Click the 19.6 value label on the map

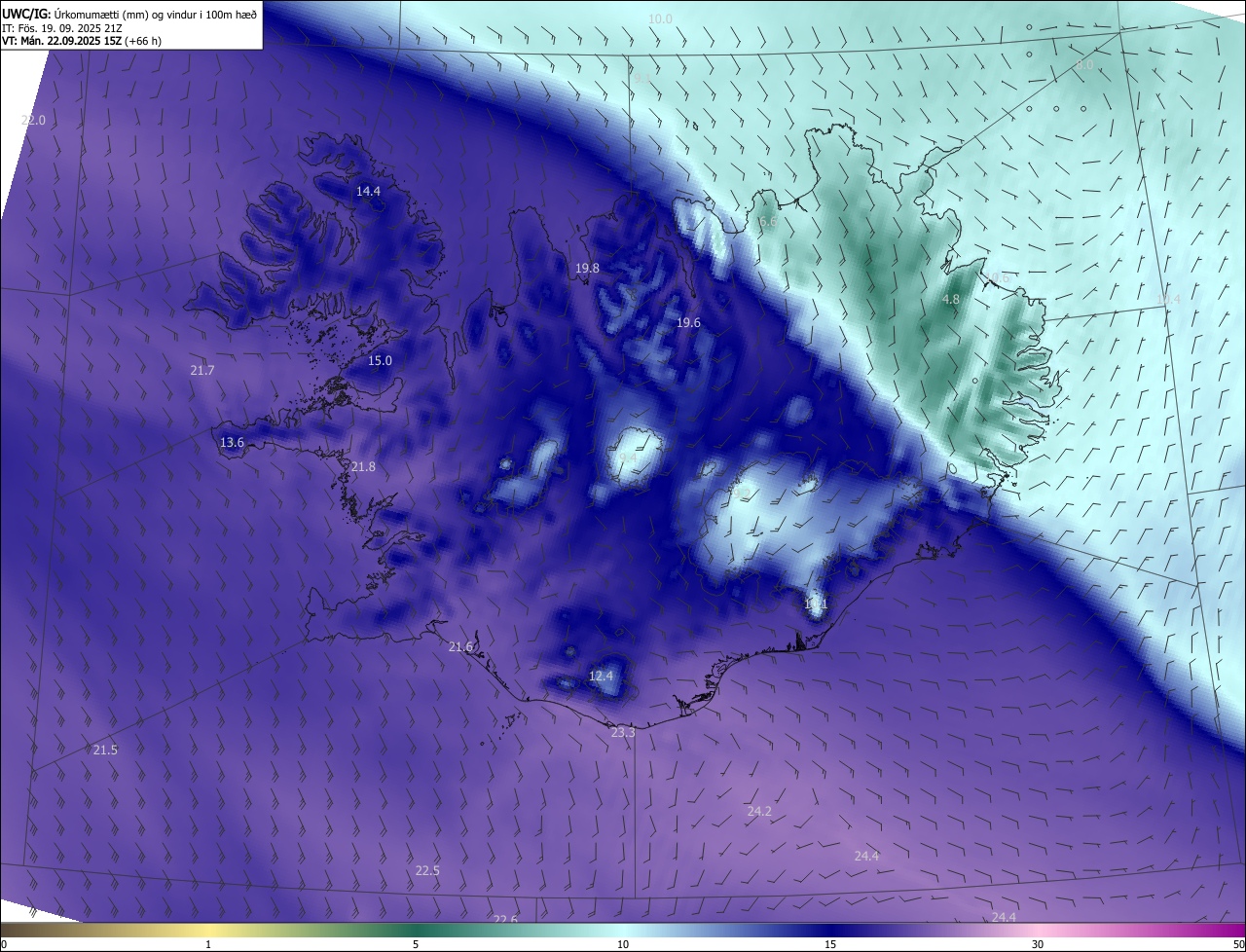[688, 323]
